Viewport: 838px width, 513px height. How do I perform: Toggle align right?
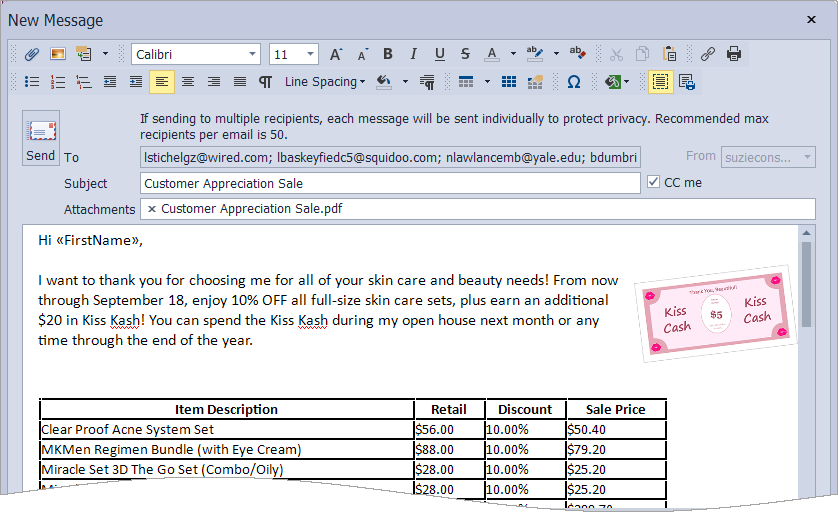214,82
